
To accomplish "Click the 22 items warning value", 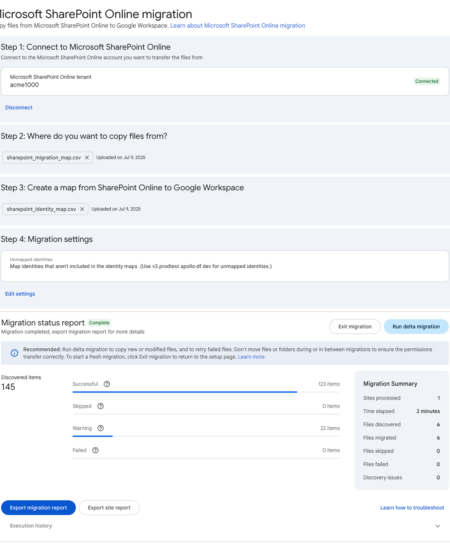I will pyautogui.click(x=330, y=428).
